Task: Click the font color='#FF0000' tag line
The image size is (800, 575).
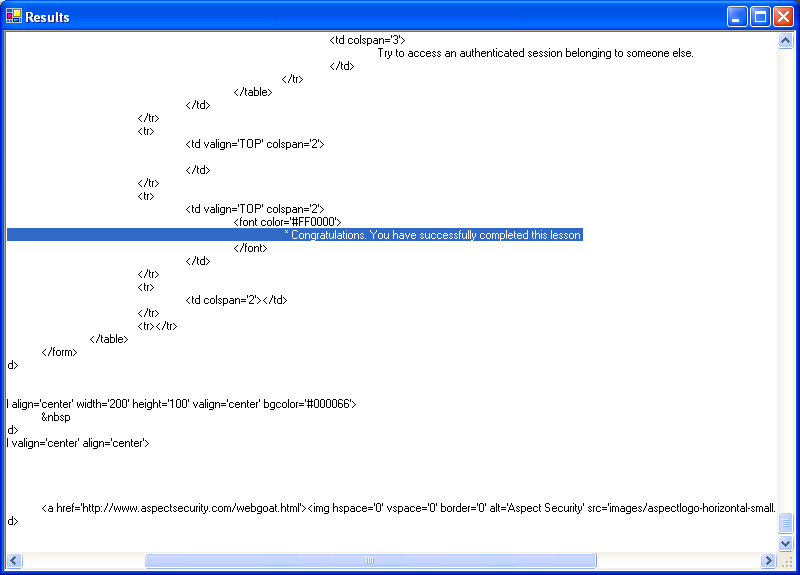Action: click(x=288, y=222)
